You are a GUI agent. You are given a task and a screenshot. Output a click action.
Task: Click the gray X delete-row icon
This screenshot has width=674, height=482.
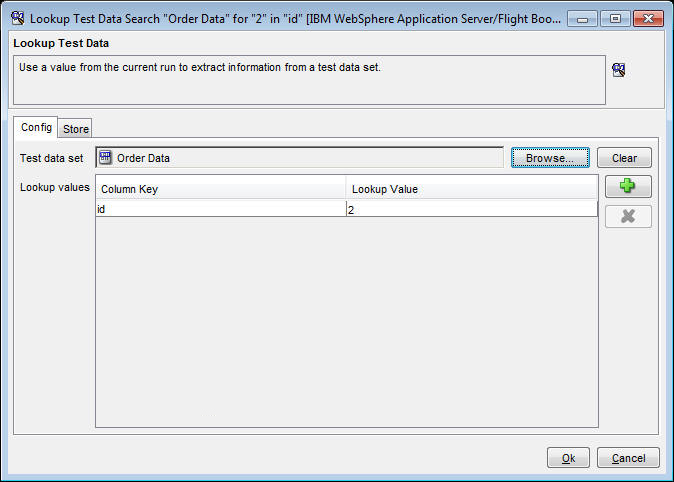pyautogui.click(x=628, y=216)
